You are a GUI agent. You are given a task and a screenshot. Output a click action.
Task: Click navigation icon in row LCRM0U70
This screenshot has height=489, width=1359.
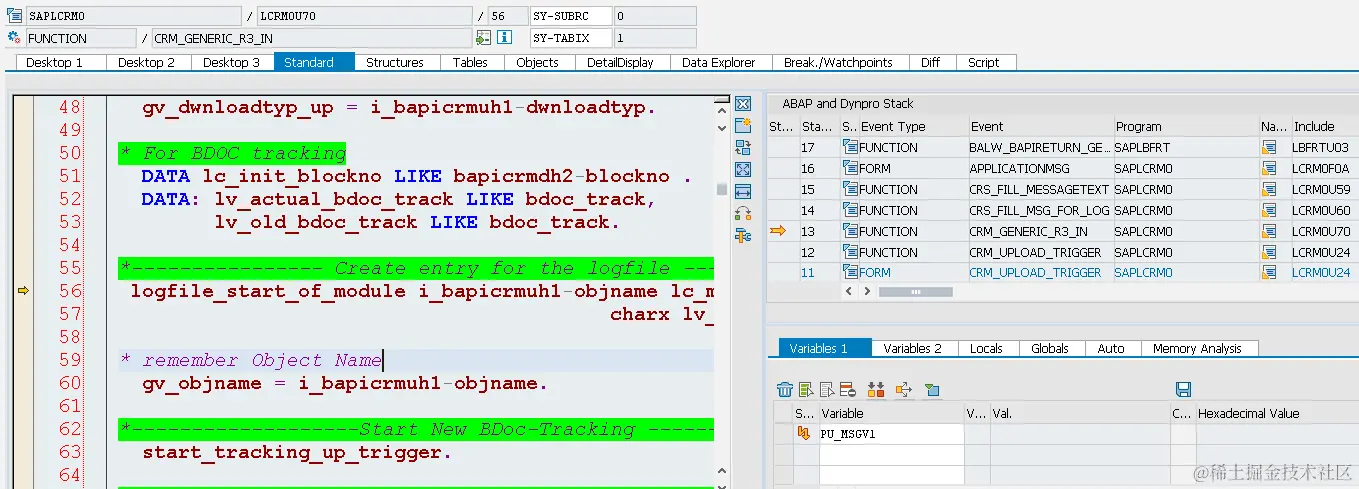click(1269, 232)
